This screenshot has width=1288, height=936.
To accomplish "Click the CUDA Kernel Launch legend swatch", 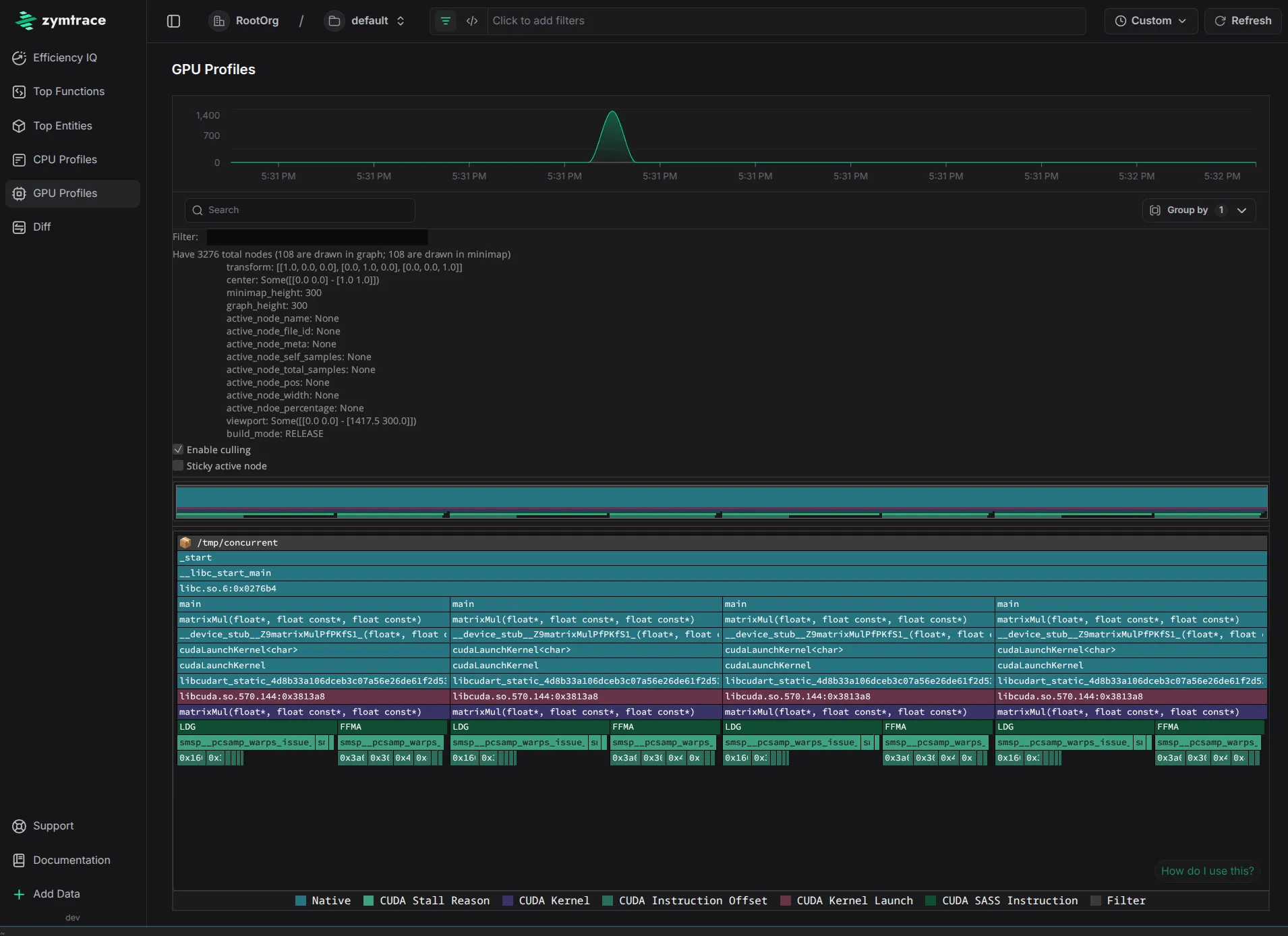I will click(785, 900).
